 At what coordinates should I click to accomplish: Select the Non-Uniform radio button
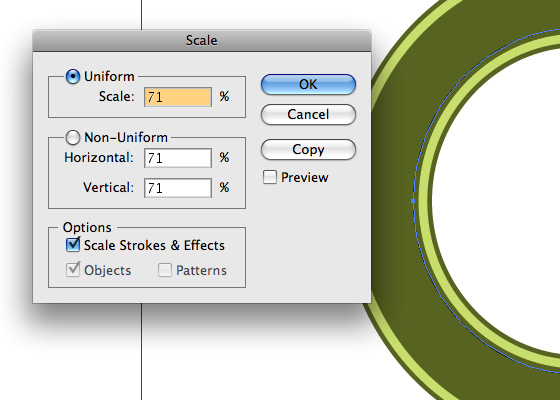pyautogui.click(x=72, y=138)
